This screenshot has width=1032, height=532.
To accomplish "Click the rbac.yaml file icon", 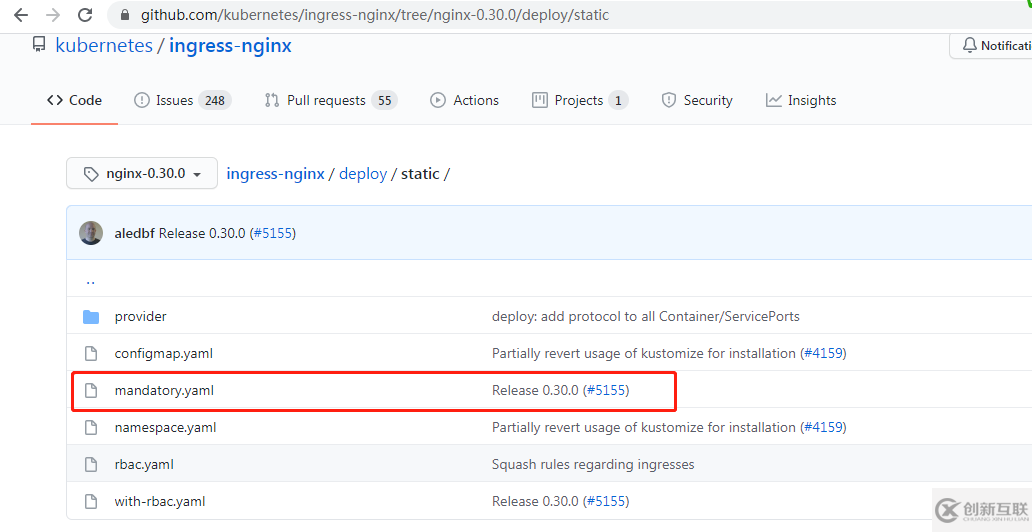I will click(x=91, y=465).
